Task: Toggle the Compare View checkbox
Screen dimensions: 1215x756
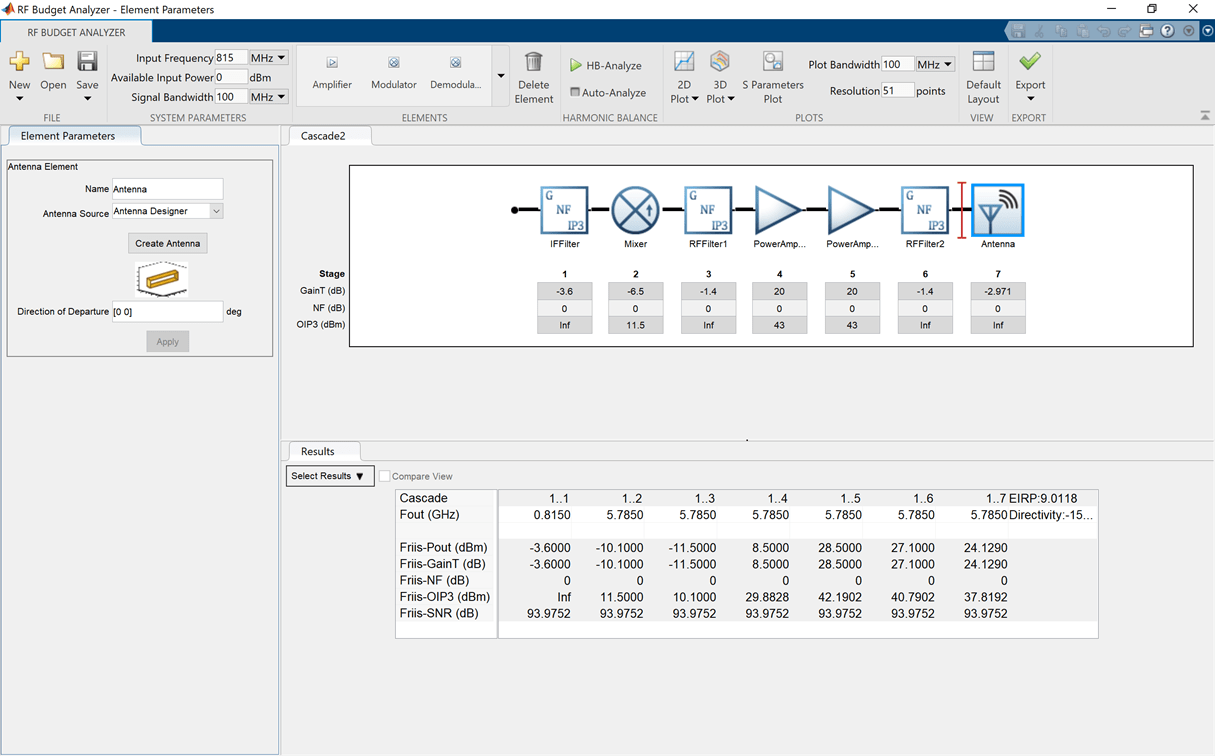Action: (385, 477)
